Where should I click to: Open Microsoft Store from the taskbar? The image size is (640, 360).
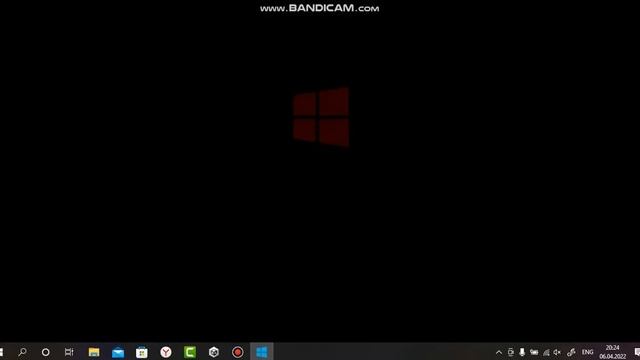click(142, 352)
